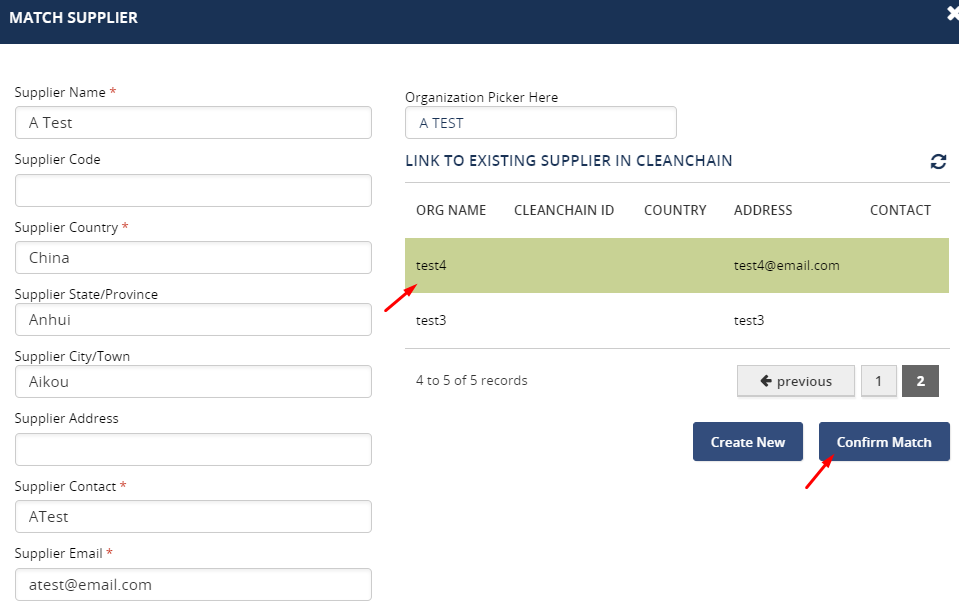Select page 2 in pagination

920,381
